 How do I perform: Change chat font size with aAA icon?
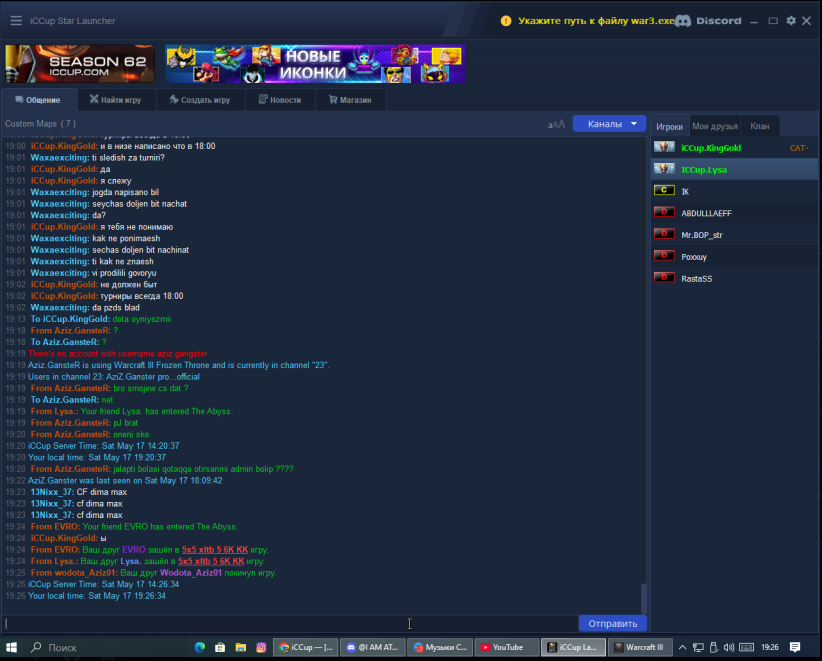[x=556, y=124]
